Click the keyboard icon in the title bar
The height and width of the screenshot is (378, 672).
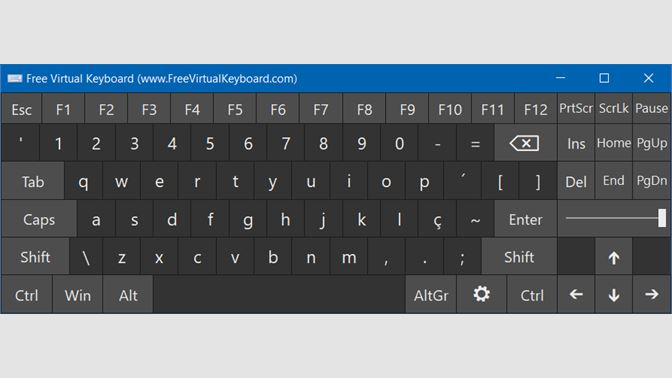(x=15, y=78)
